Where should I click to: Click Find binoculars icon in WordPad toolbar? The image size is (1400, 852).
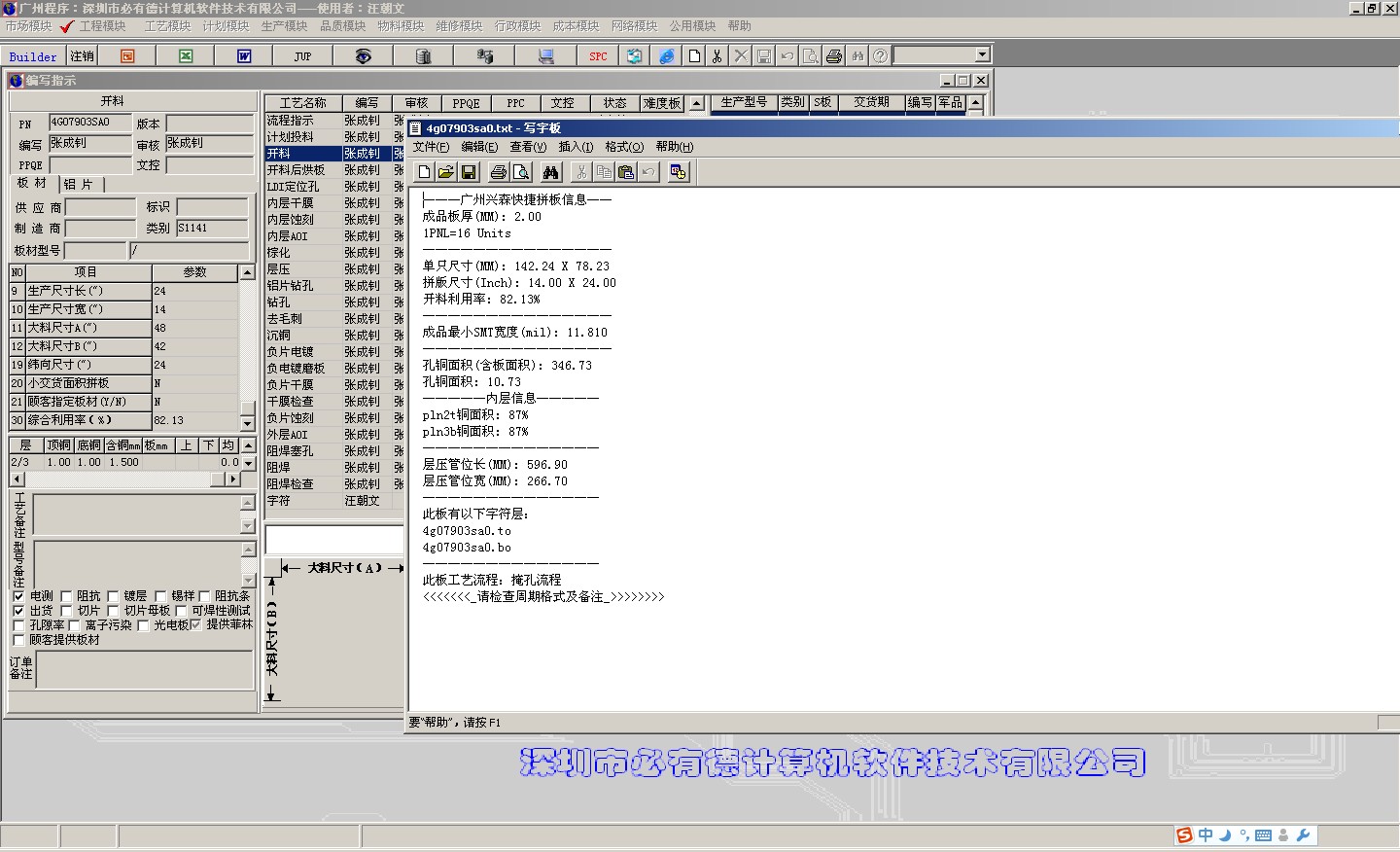(551, 172)
